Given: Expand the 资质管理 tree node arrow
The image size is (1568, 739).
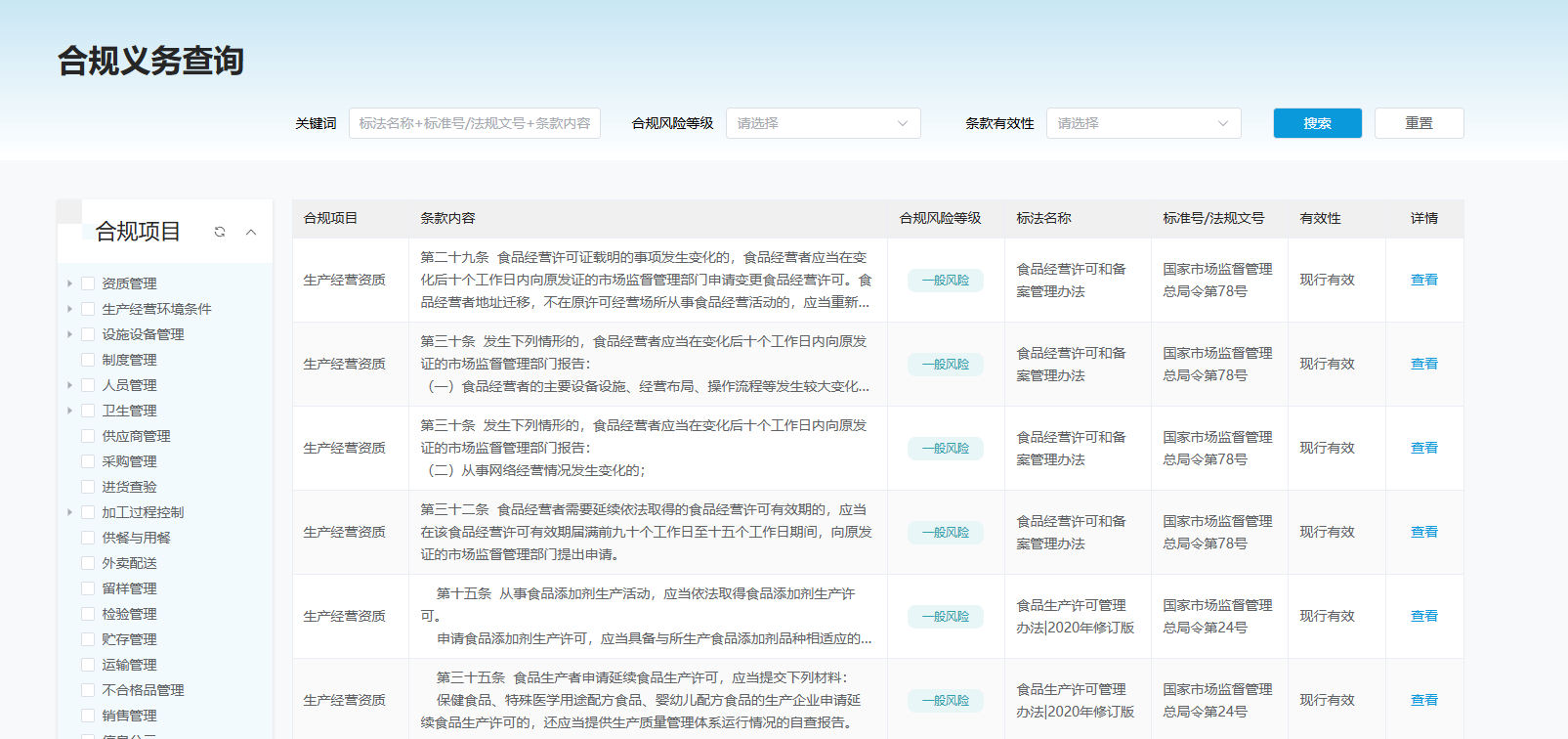Looking at the screenshot, I should [69, 283].
